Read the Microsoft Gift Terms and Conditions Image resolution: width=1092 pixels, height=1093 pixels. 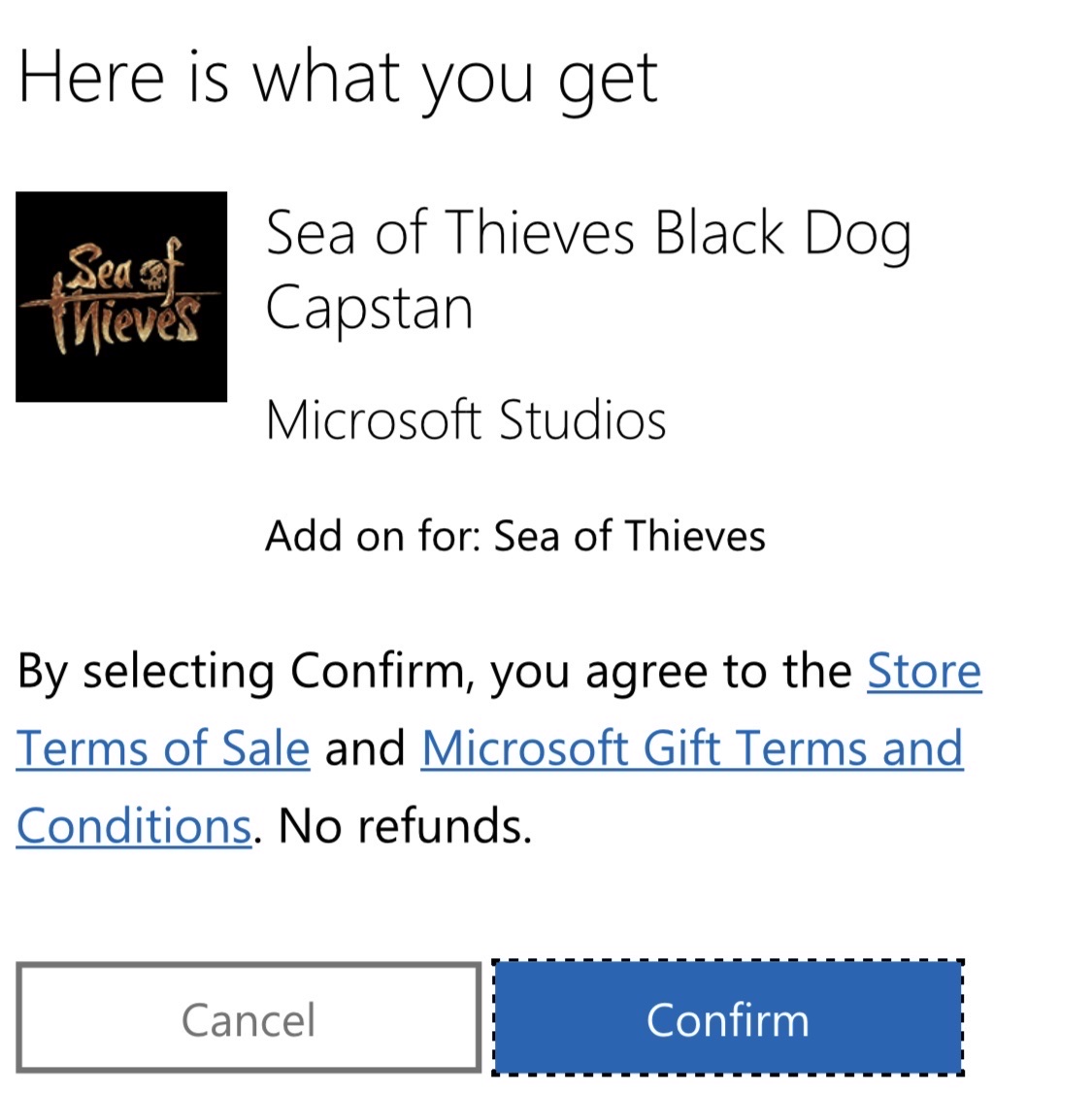coord(690,747)
